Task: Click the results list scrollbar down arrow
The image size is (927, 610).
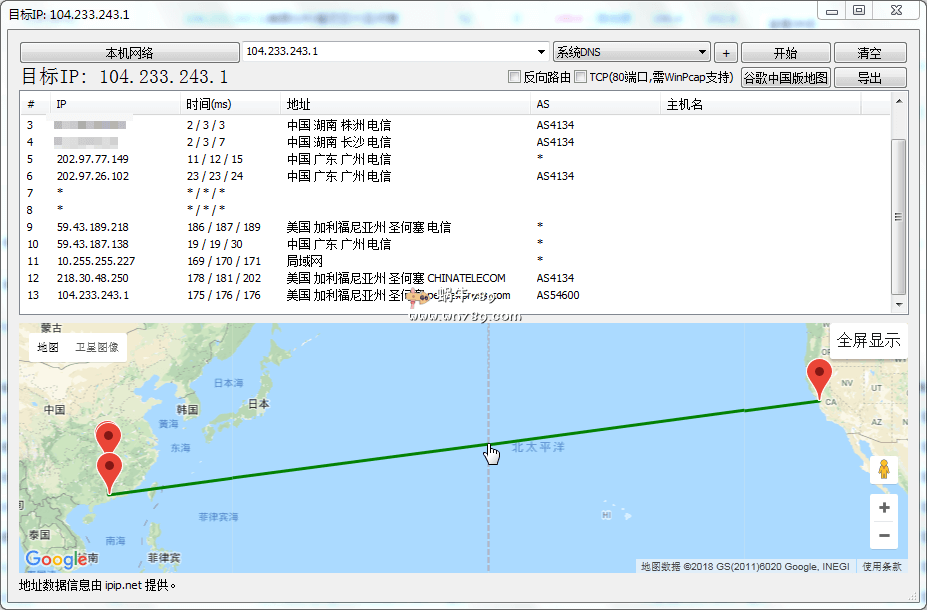Action: (898, 304)
